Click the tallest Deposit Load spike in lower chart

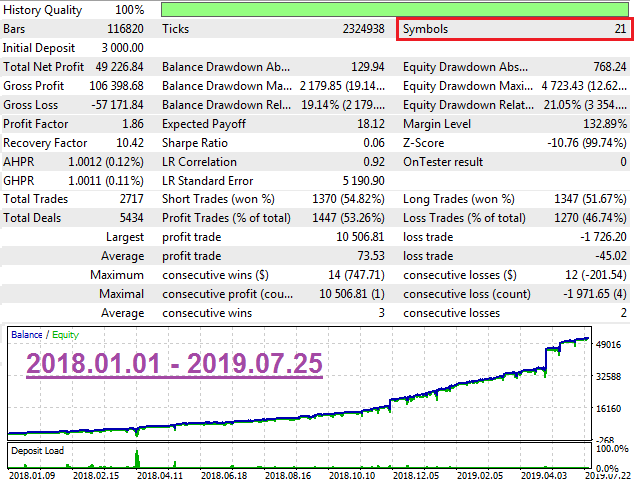tap(135, 457)
